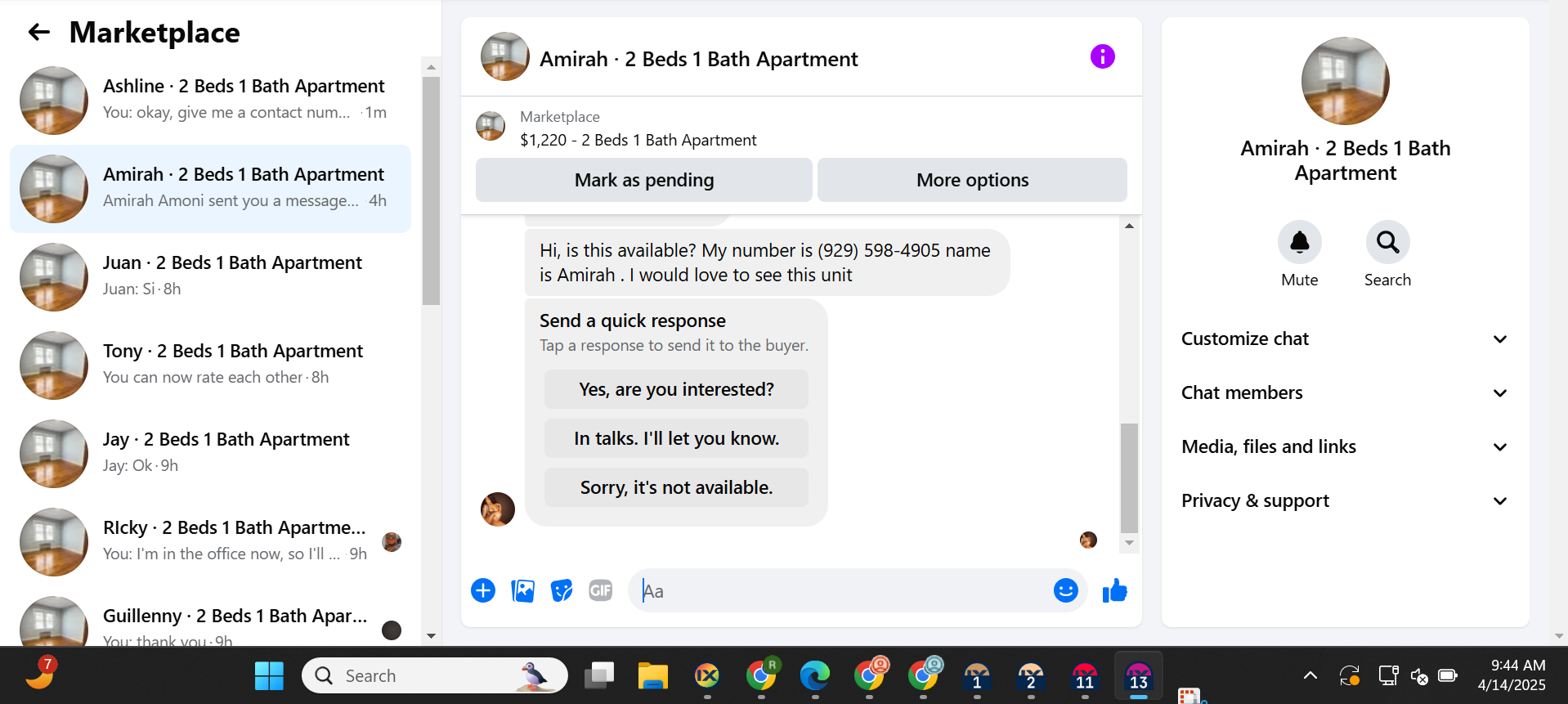Go back using Marketplace arrow
1568x704 pixels.
click(x=39, y=33)
